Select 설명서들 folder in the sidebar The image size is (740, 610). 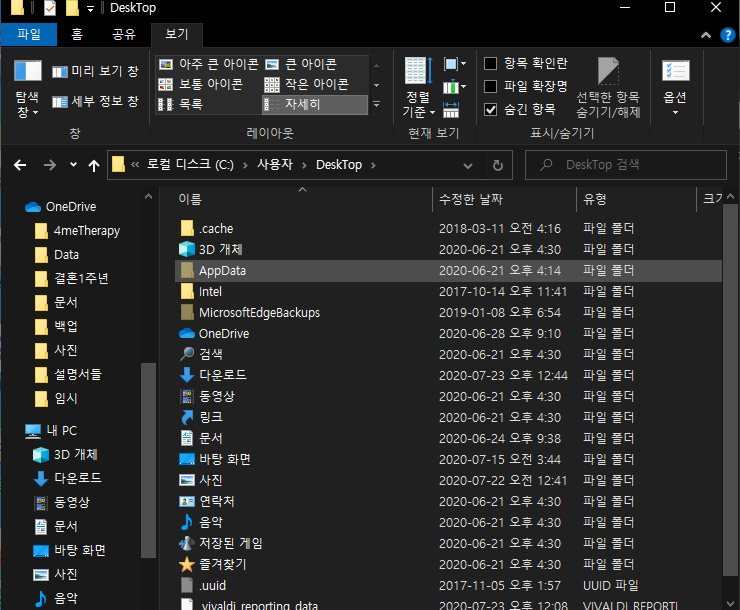[x=68, y=375]
